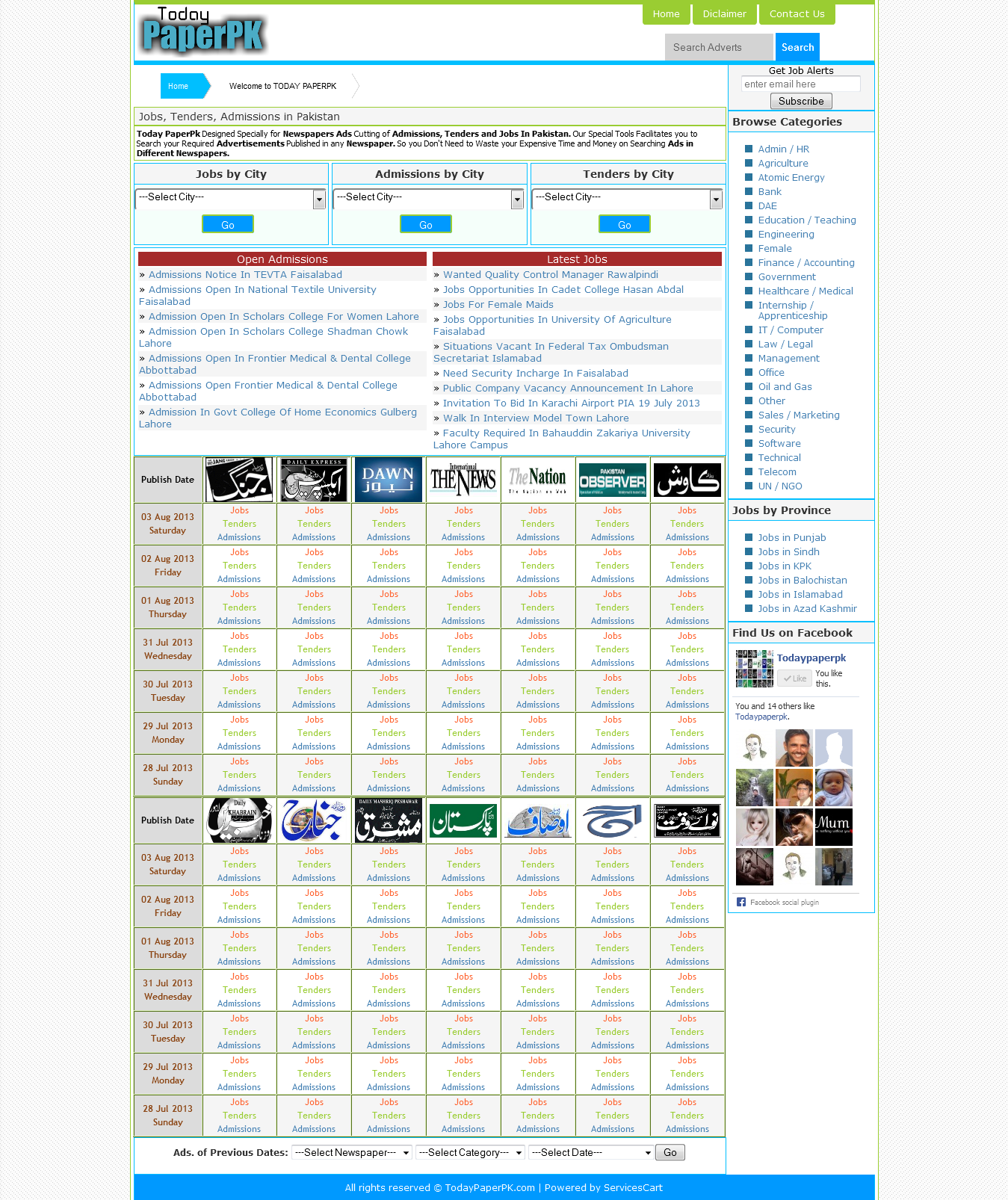Open Walk In Interview Model Town Lahore
1008x1200 pixels.
pos(536,418)
